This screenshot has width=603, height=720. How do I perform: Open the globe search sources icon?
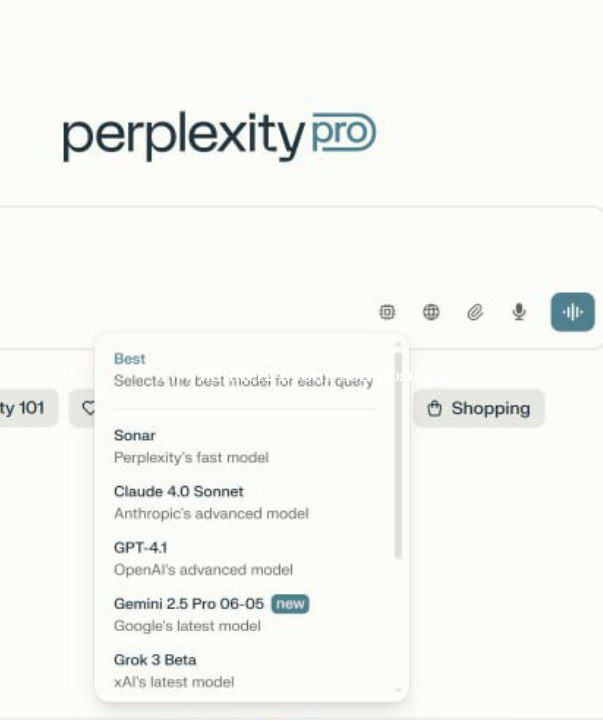(431, 312)
